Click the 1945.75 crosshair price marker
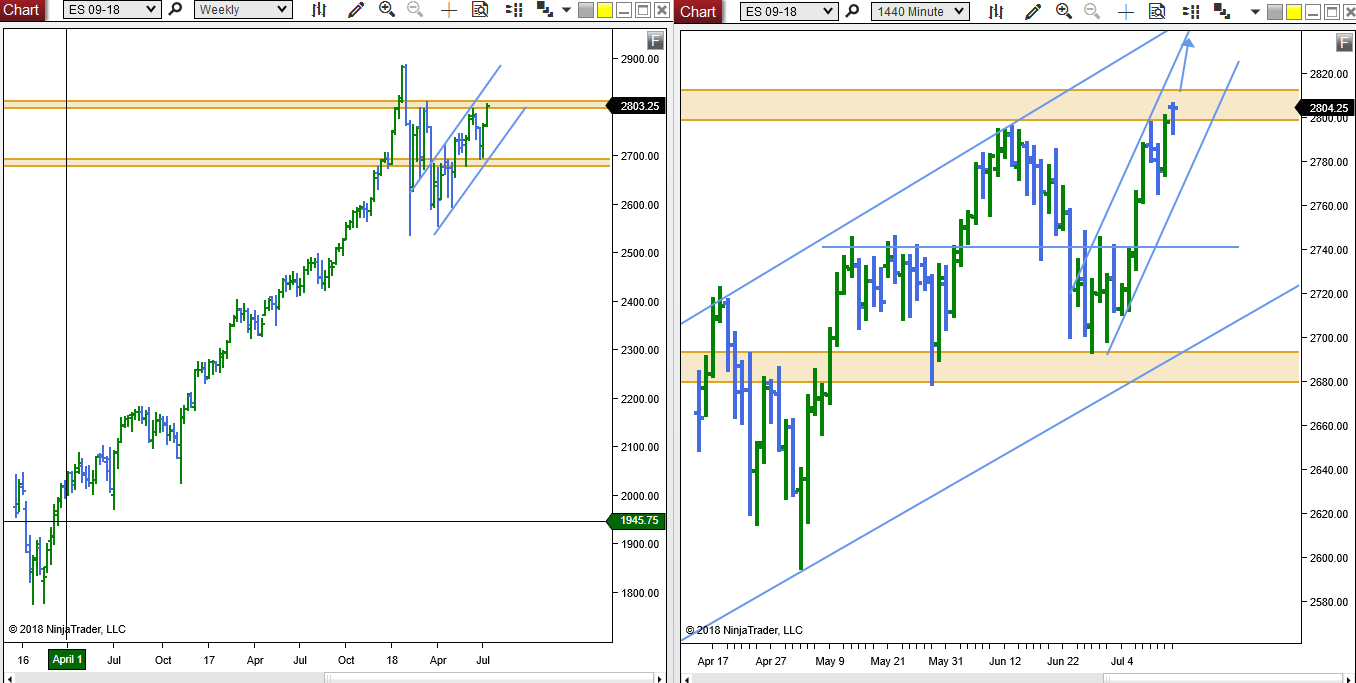This screenshot has height=683, width=1356. click(635, 520)
